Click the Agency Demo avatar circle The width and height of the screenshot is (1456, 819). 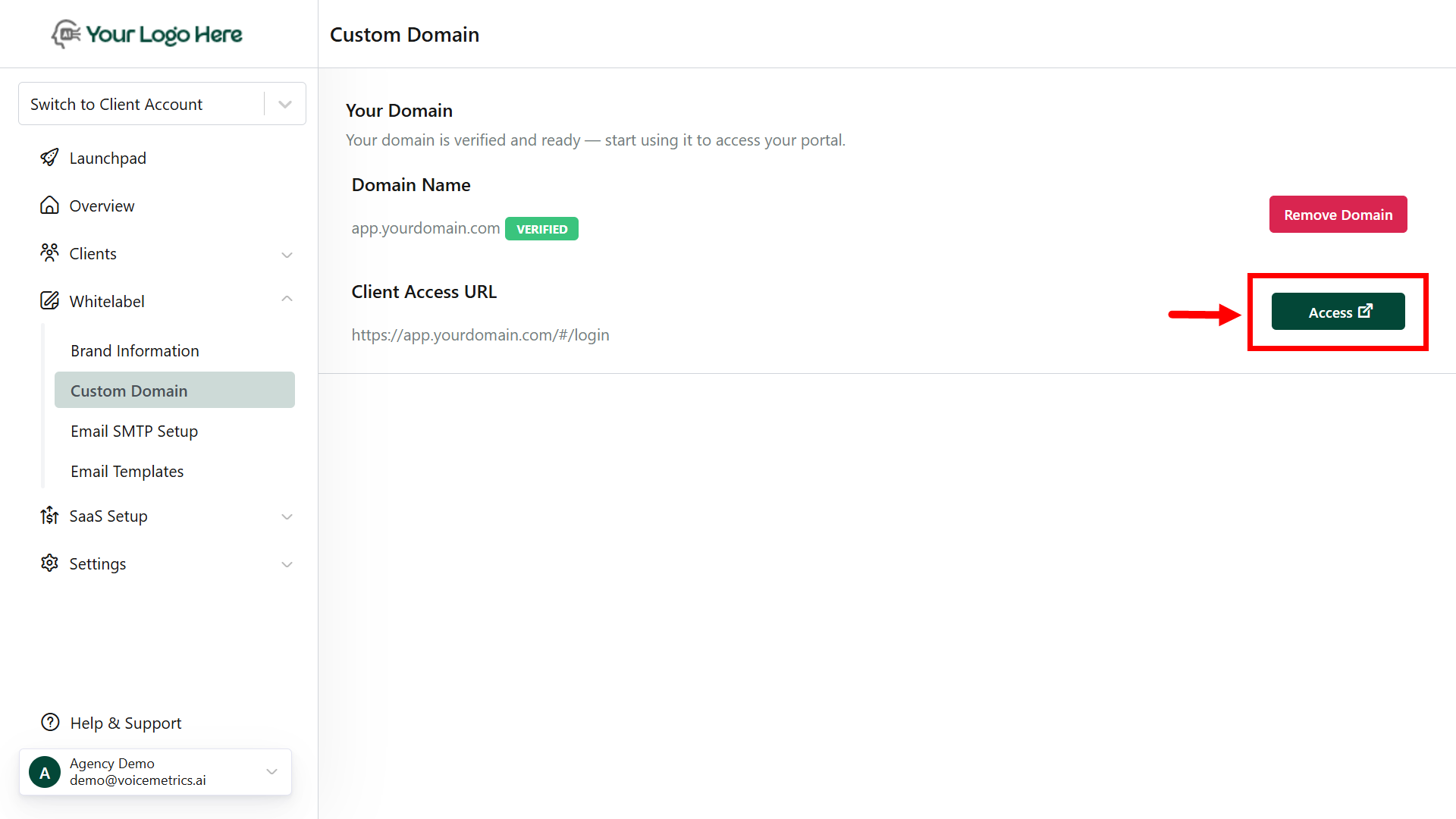[44, 771]
